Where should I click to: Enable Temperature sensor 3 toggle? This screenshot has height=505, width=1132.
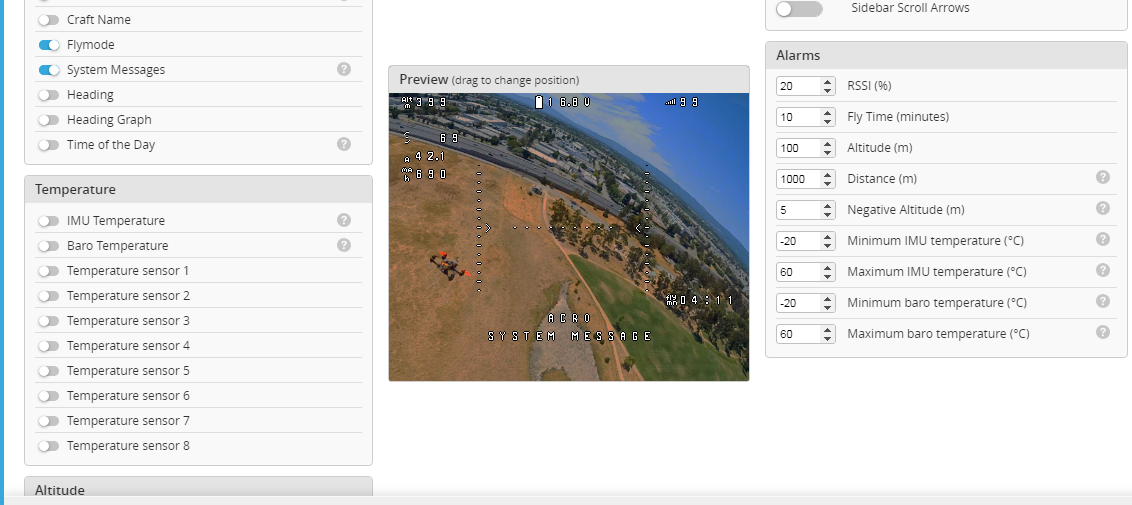(48, 321)
